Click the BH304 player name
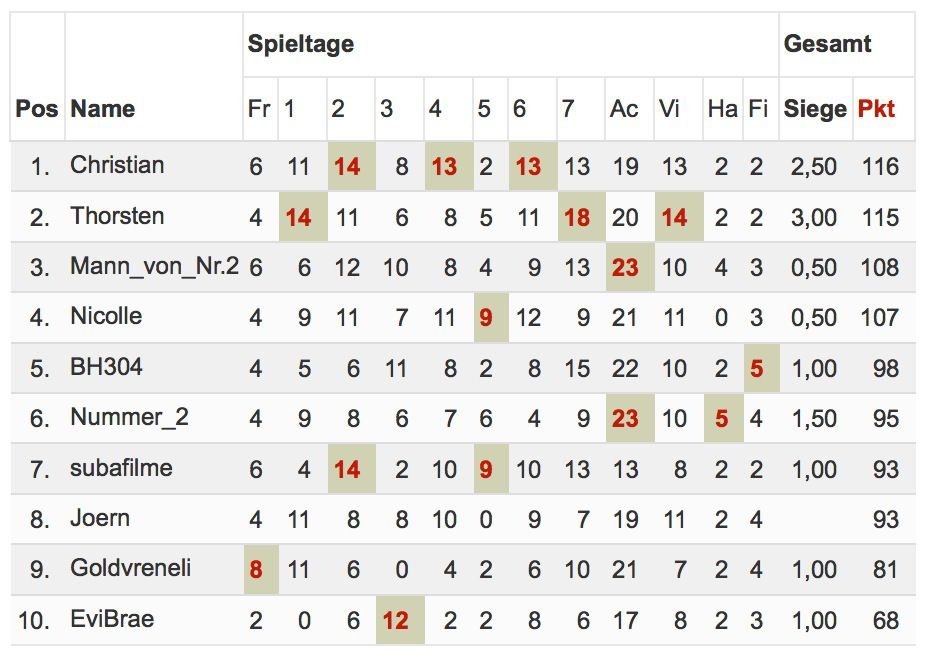The width and height of the screenshot is (926, 656). click(106, 367)
